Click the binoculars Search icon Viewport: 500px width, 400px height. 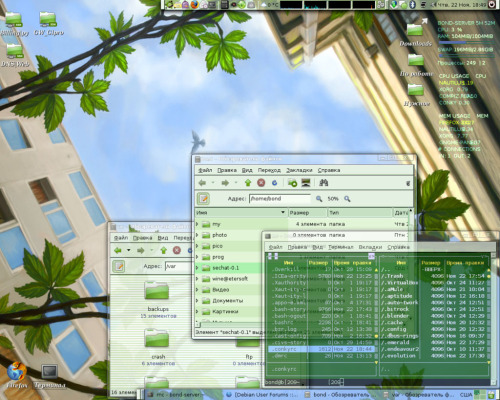(324, 183)
